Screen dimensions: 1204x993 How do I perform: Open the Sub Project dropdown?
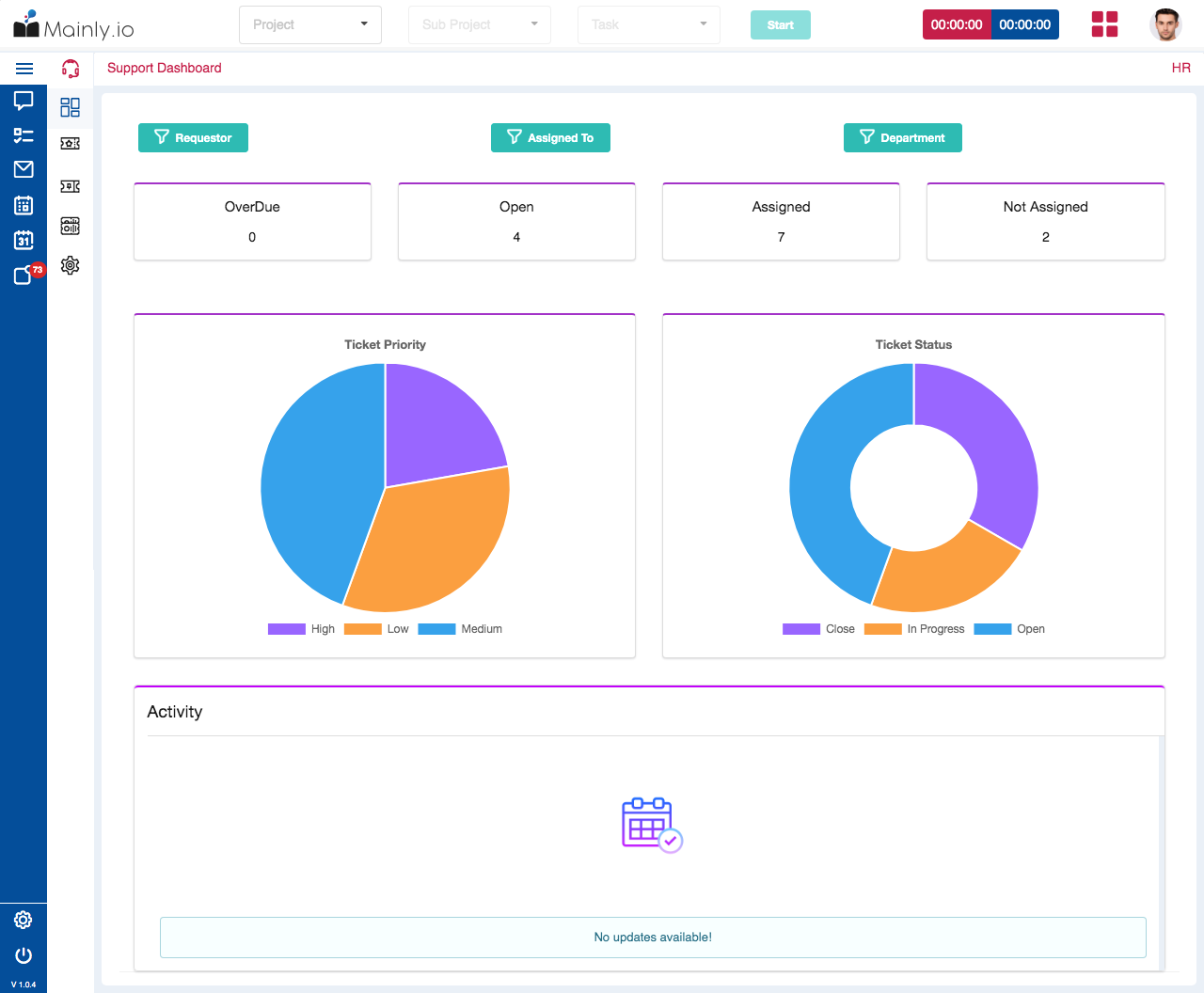[480, 24]
